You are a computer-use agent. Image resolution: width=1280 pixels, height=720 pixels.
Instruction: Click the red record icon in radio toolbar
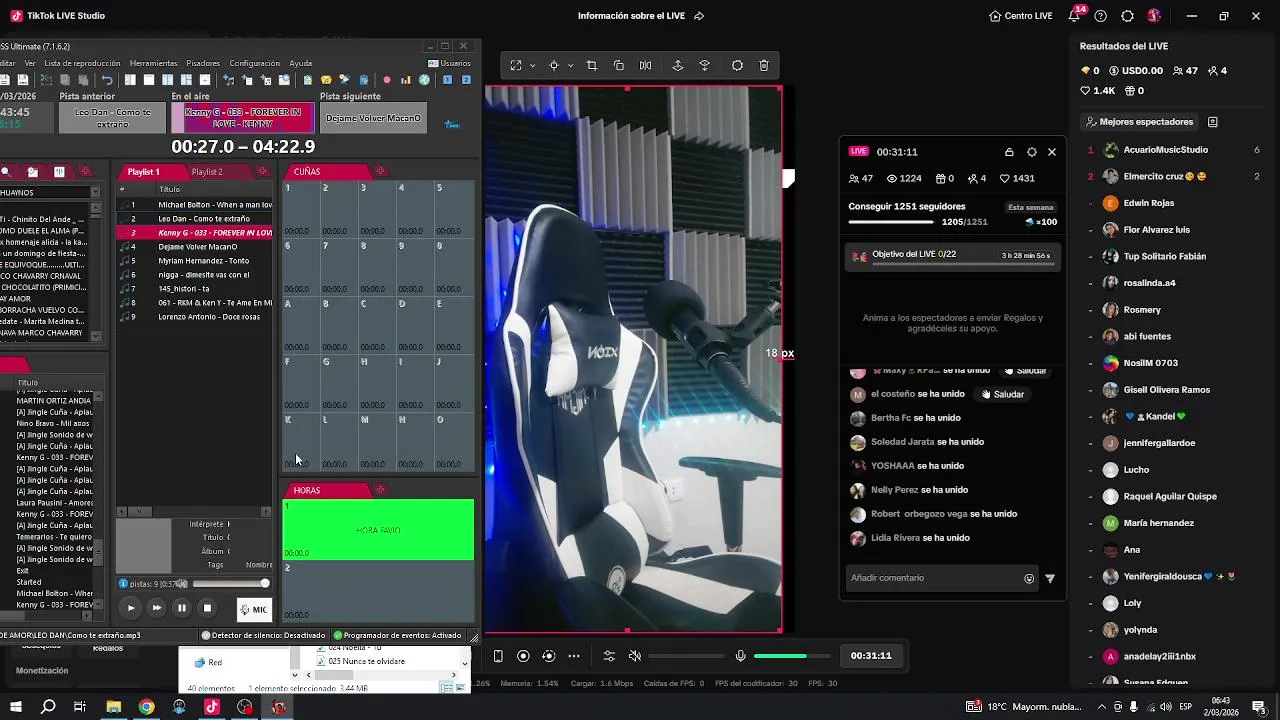pos(387,80)
